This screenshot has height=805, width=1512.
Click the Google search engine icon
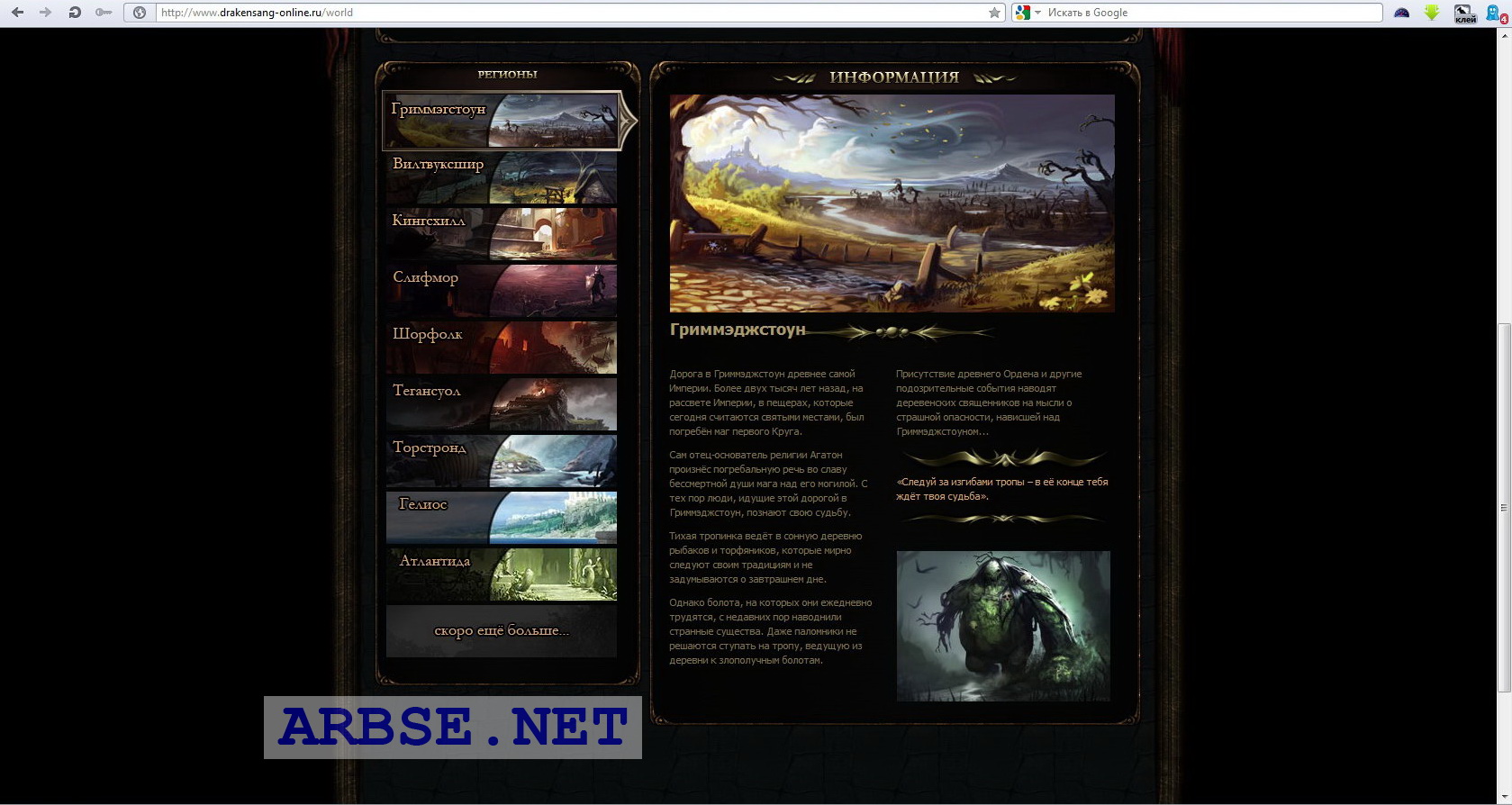pyautogui.click(x=1022, y=13)
